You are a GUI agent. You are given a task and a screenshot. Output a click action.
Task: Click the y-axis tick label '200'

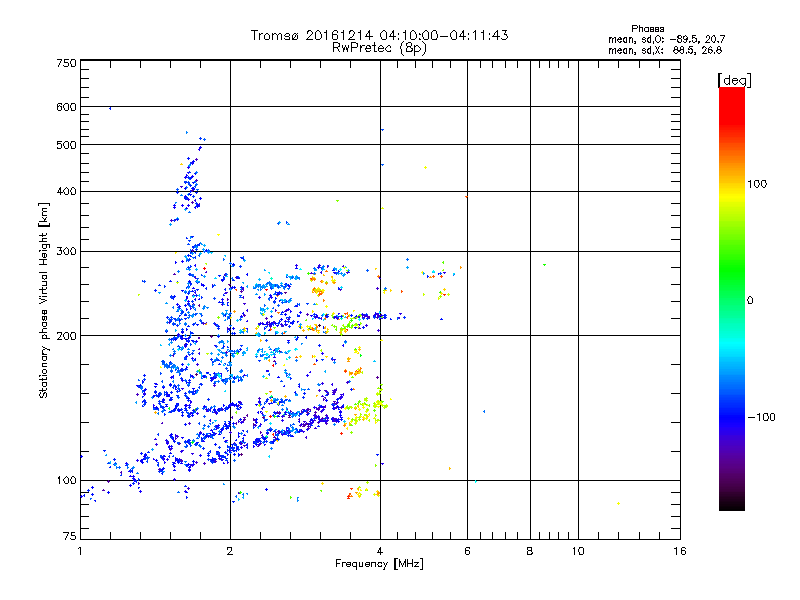(66, 336)
